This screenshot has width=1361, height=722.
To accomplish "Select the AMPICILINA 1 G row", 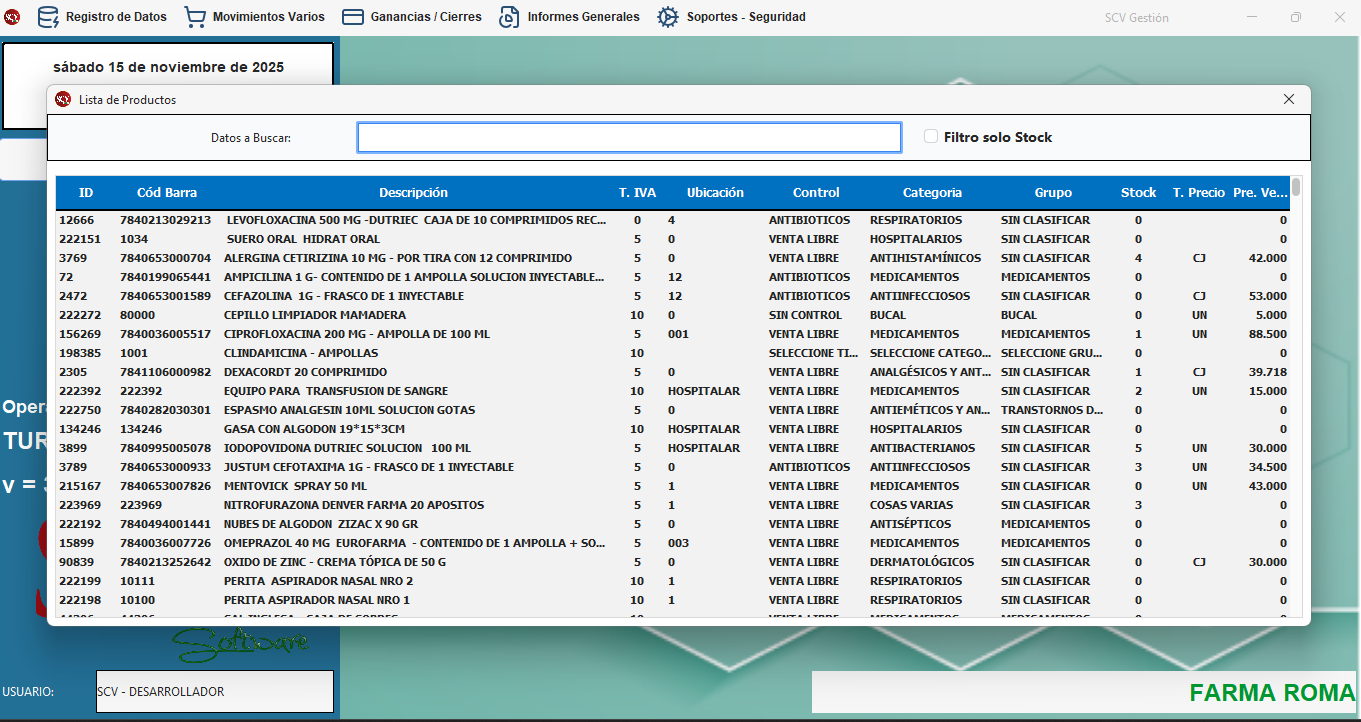I will (672, 277).
